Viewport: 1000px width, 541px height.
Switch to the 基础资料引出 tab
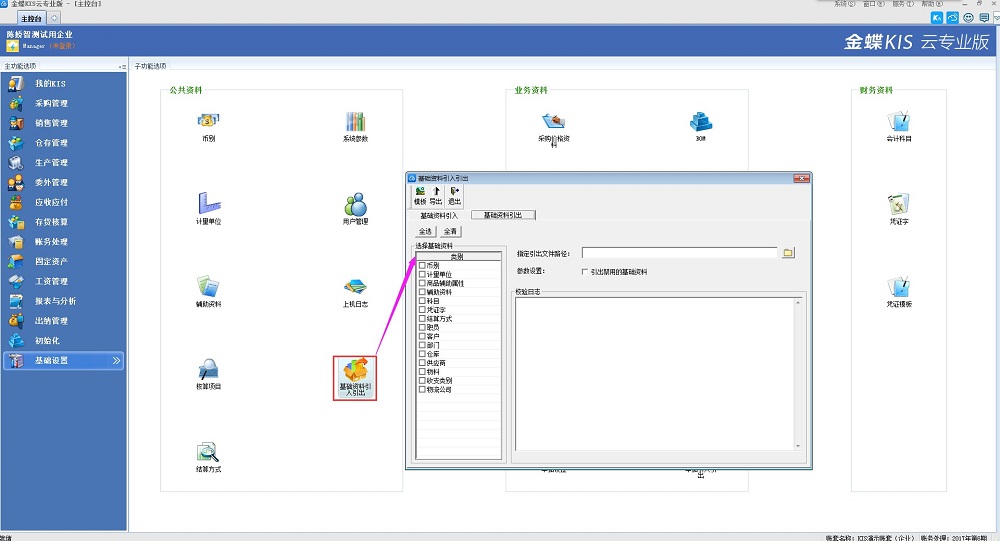(x=503, y=215)
